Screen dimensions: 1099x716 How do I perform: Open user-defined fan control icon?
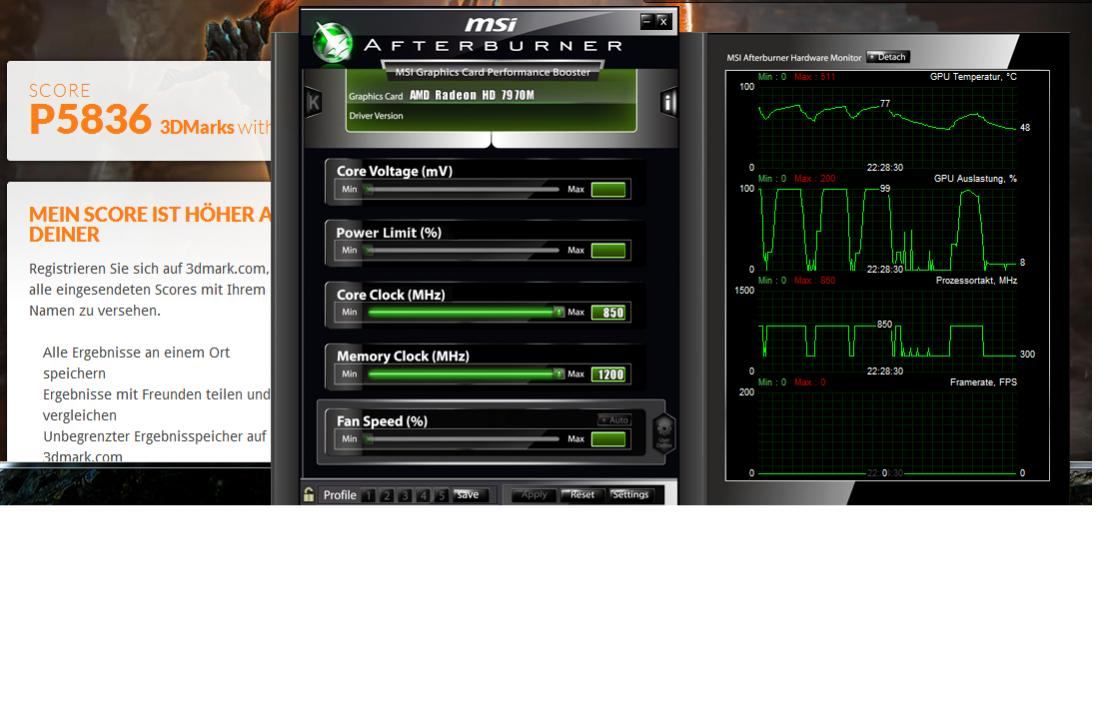point(664,433)
